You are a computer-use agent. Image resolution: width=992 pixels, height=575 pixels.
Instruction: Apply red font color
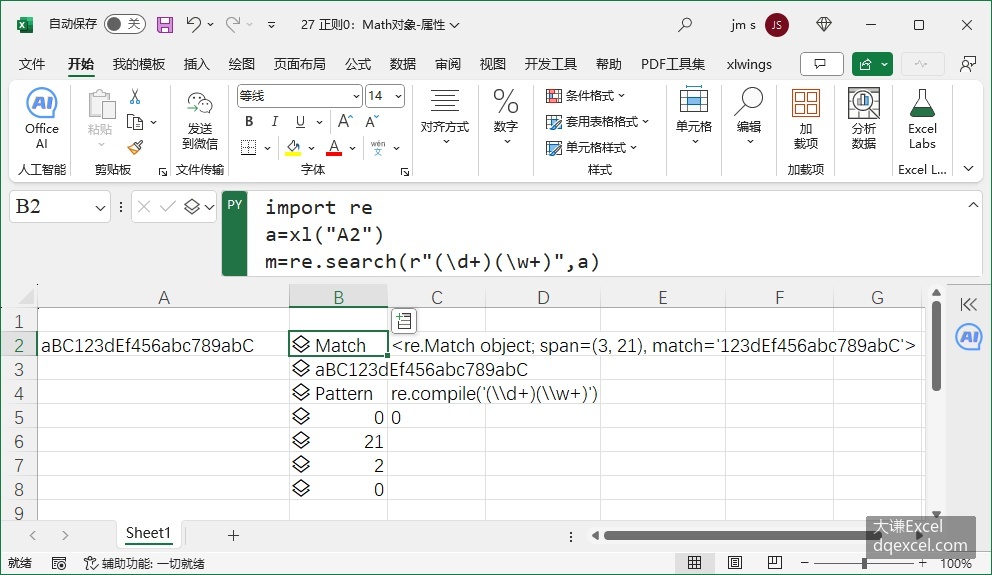coord(334,148)
